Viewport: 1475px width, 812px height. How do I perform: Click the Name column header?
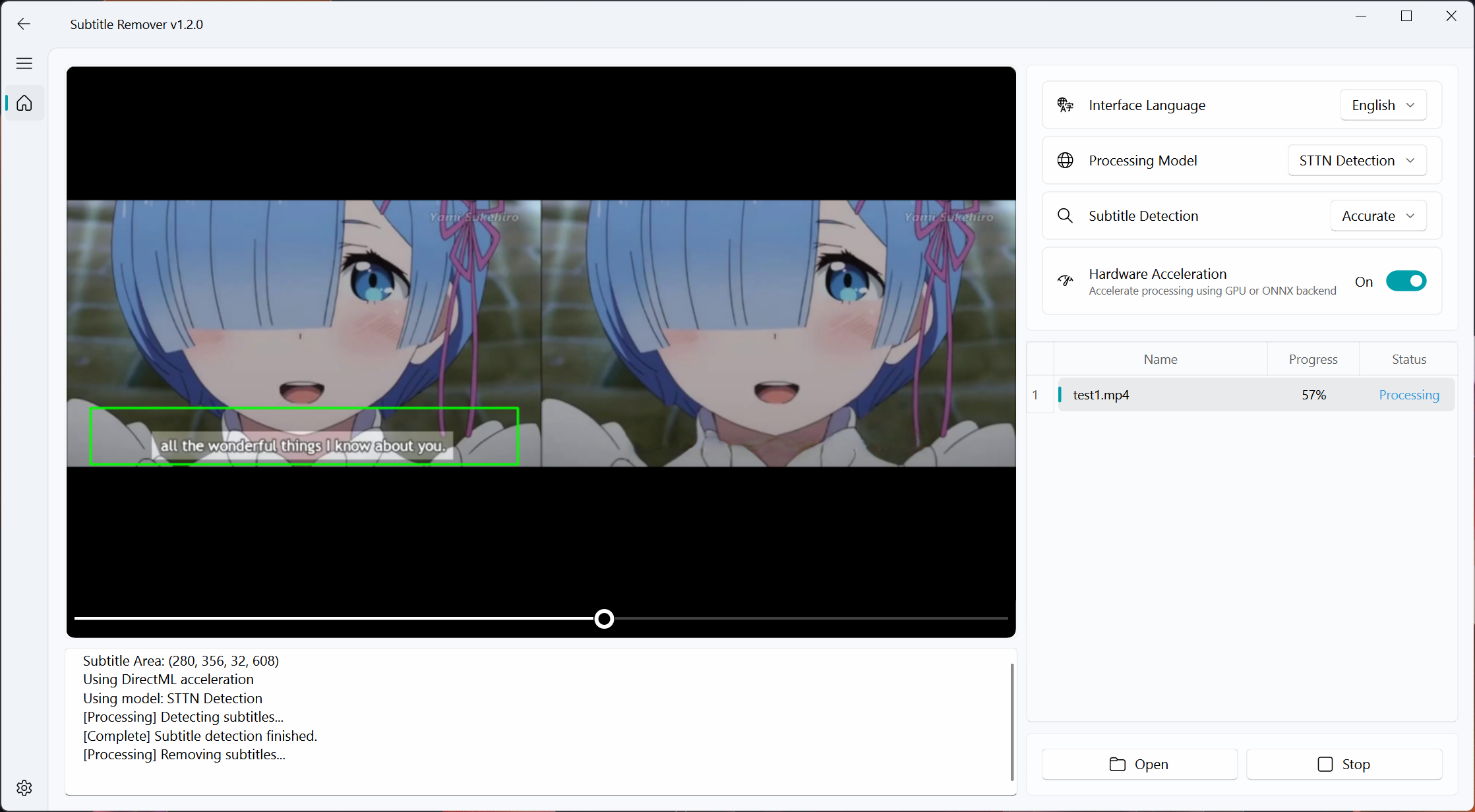pyautogui.click(x=1160, y=359)
